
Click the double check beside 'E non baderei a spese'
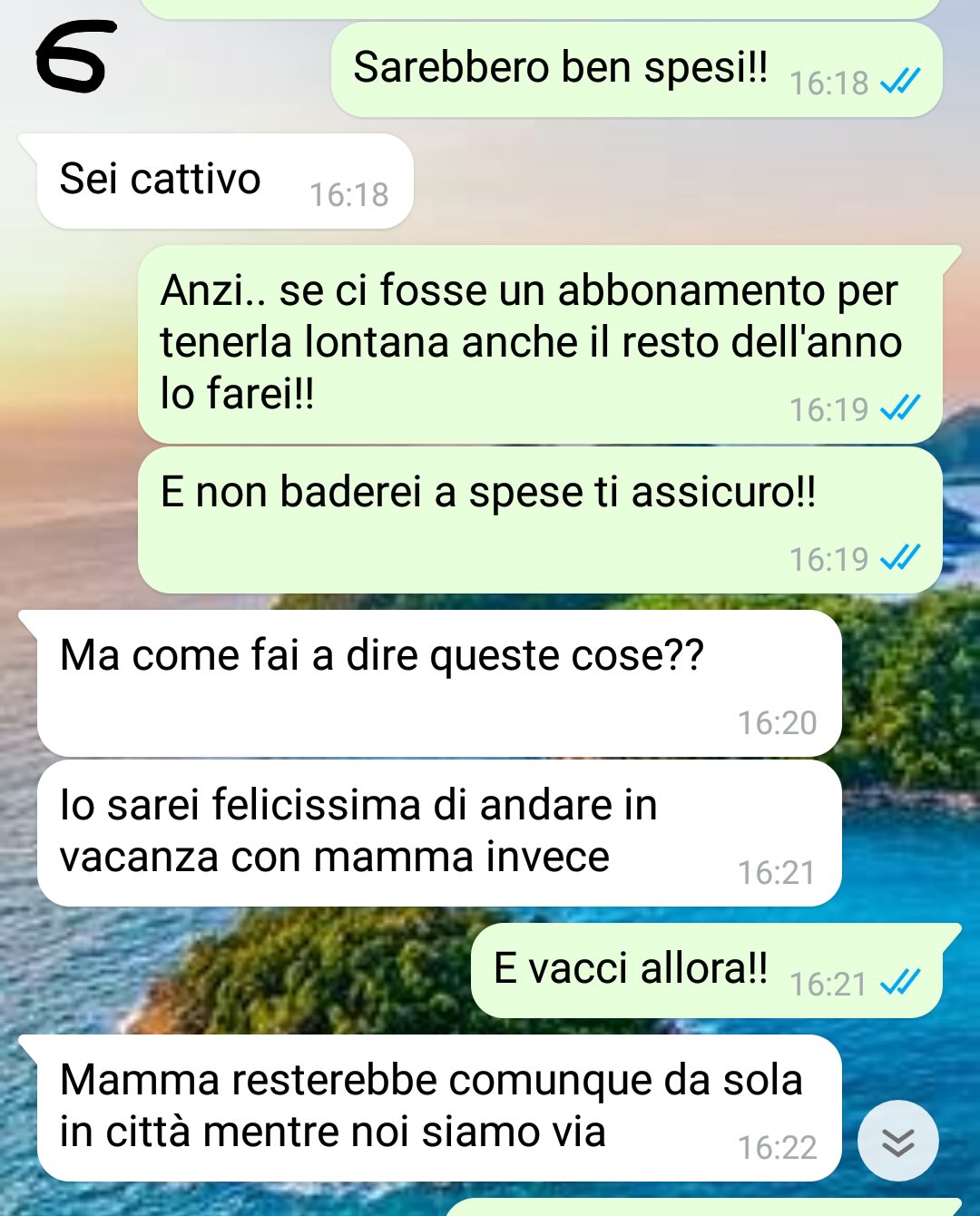[900, 557]
